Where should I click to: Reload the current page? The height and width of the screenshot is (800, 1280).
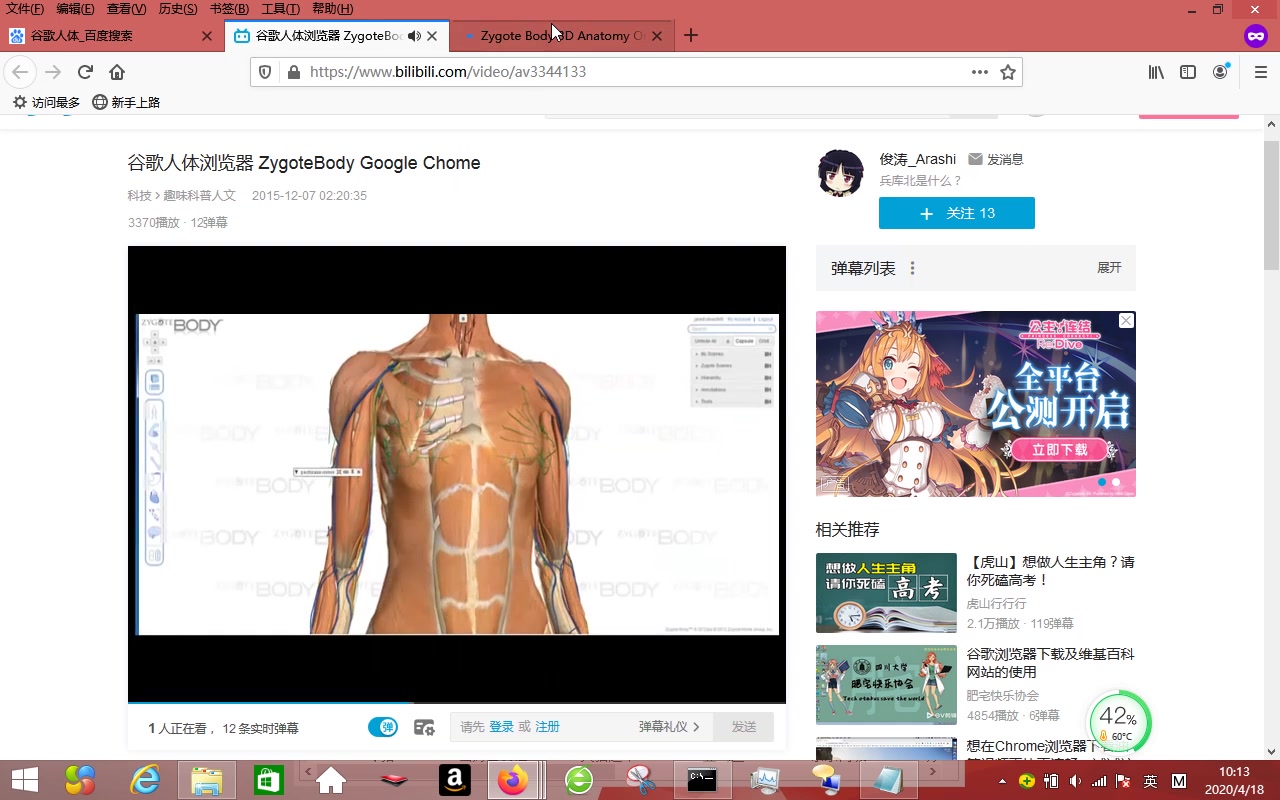[85, 72]
